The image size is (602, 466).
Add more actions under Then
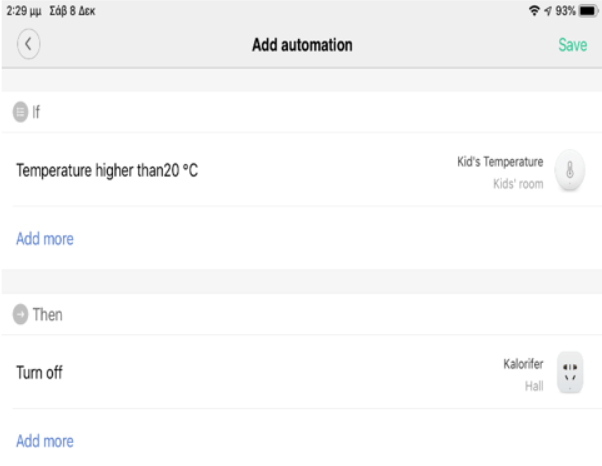[x=44, y=440]
